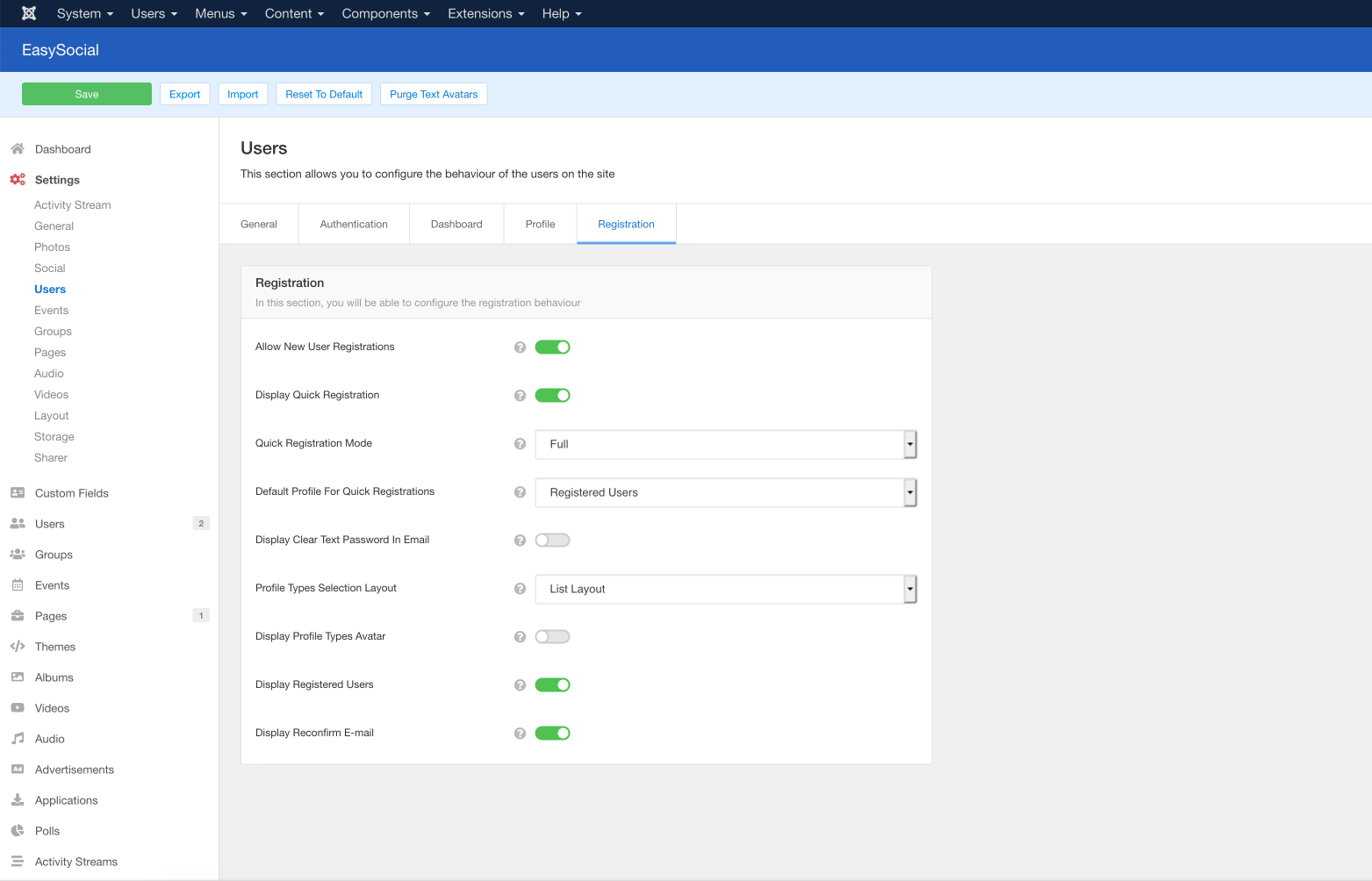The image size is (1372, 881).
Task: Open the Help top menu
Action: tap(562, 13)
